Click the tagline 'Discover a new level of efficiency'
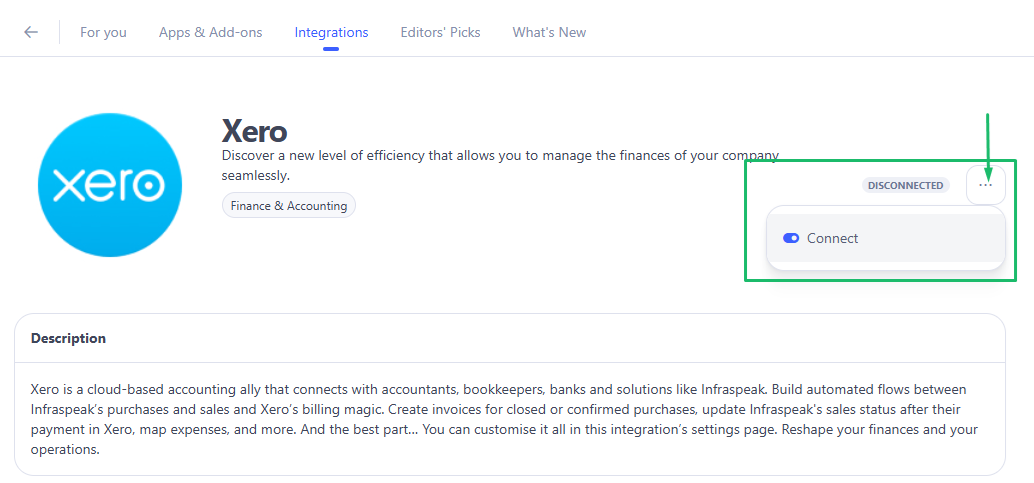 pos(501,166)
